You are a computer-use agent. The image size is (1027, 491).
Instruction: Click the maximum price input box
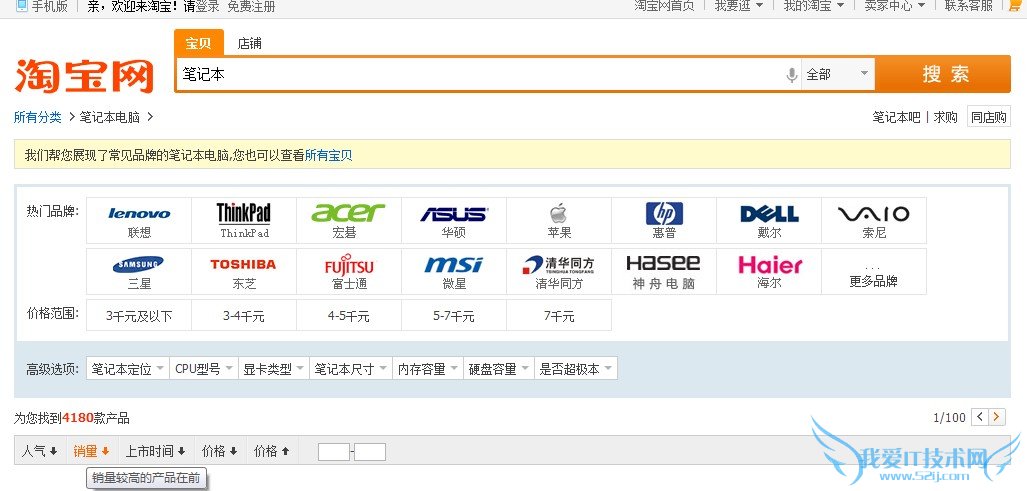[x=370, y=452]
